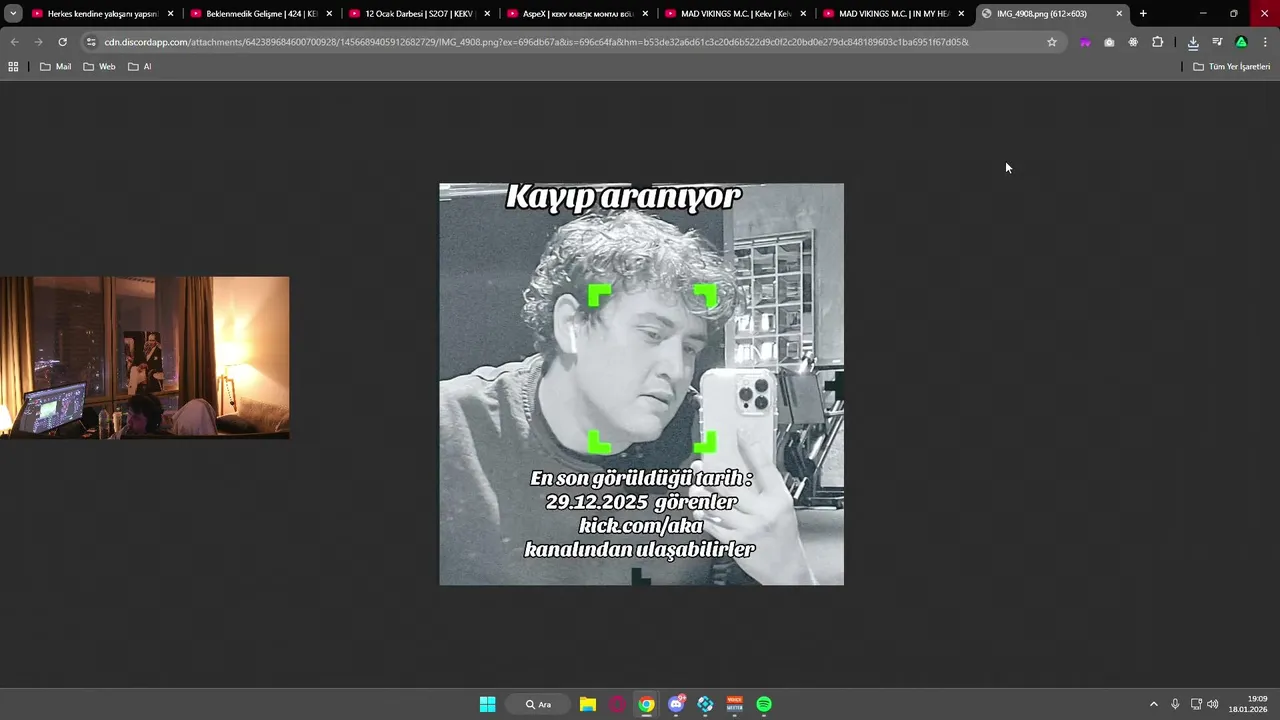Click the webcam overlay video
Viewport: 1280px width, 720px height.
144,358
